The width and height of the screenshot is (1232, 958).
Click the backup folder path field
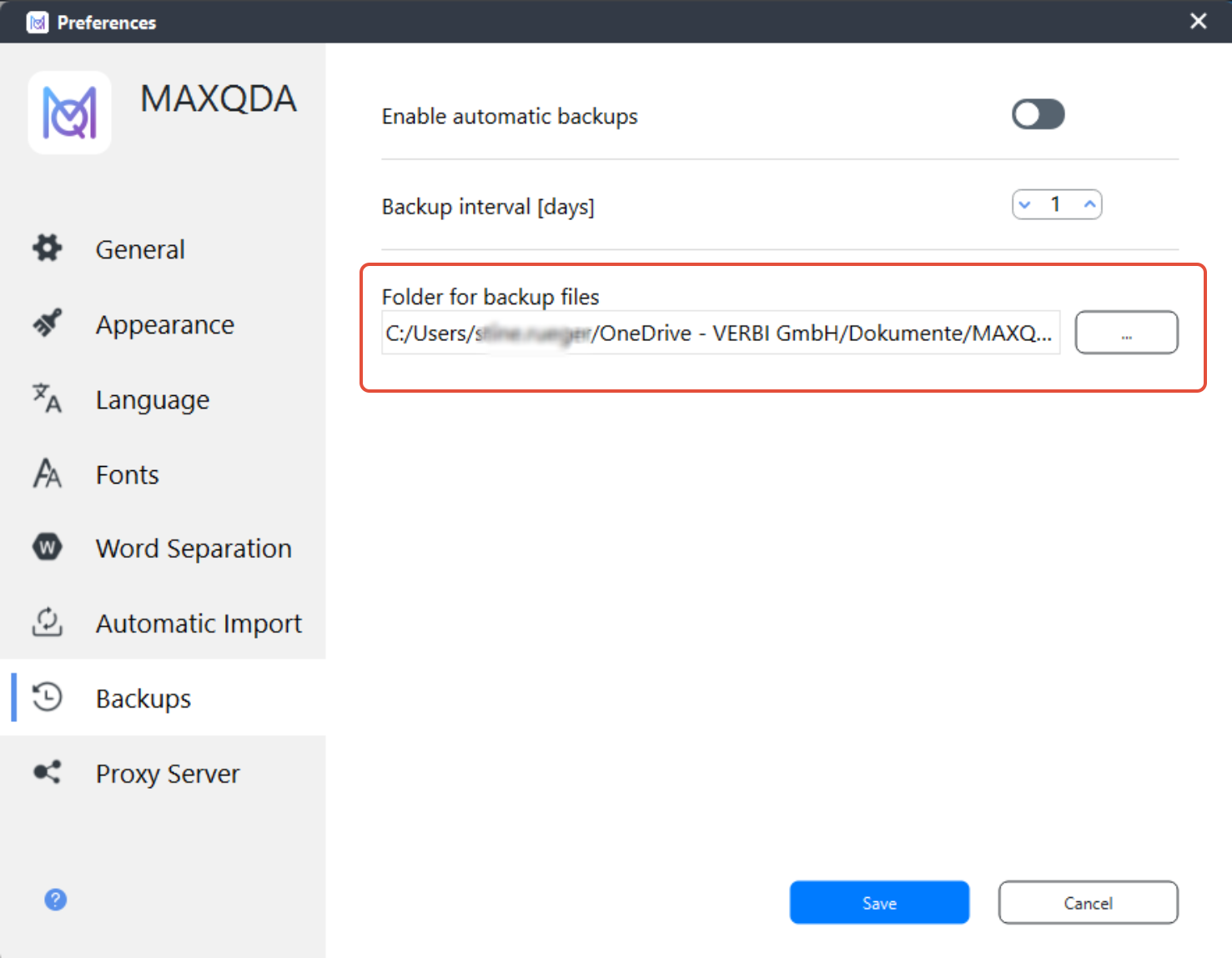tap(721, 333)
